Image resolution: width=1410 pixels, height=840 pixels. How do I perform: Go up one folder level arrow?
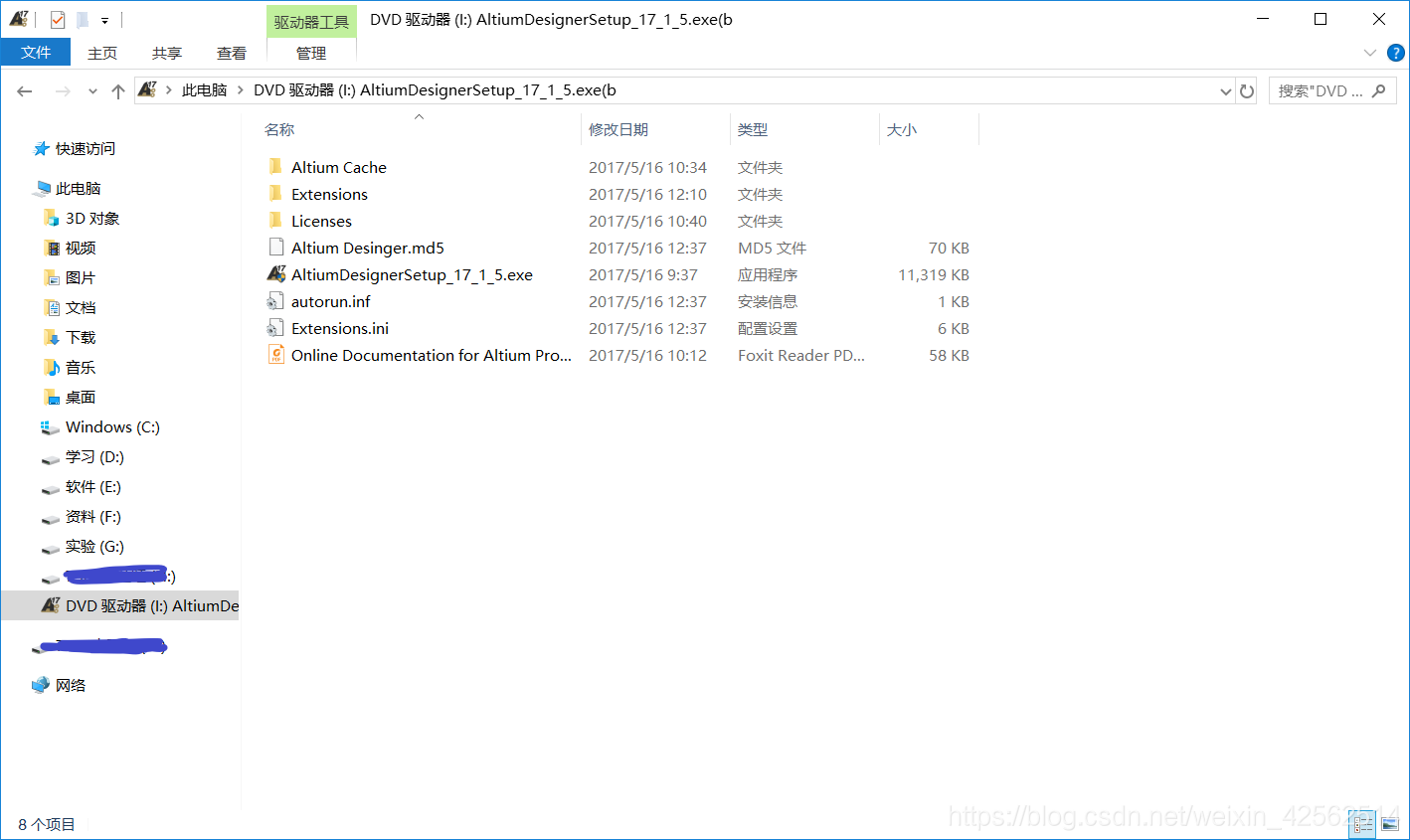coord(118,90)
